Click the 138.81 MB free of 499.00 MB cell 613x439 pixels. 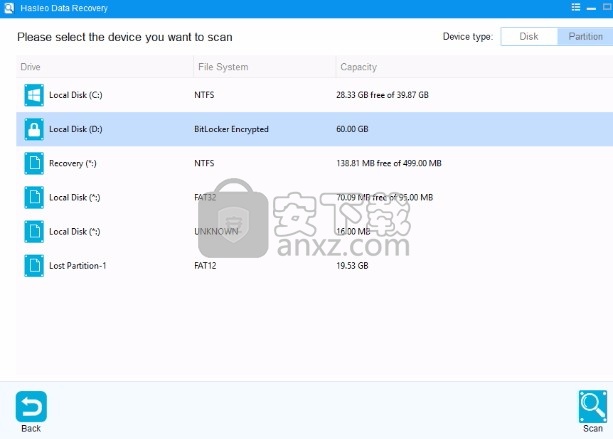pyautogui.click(x=389, y=163)
